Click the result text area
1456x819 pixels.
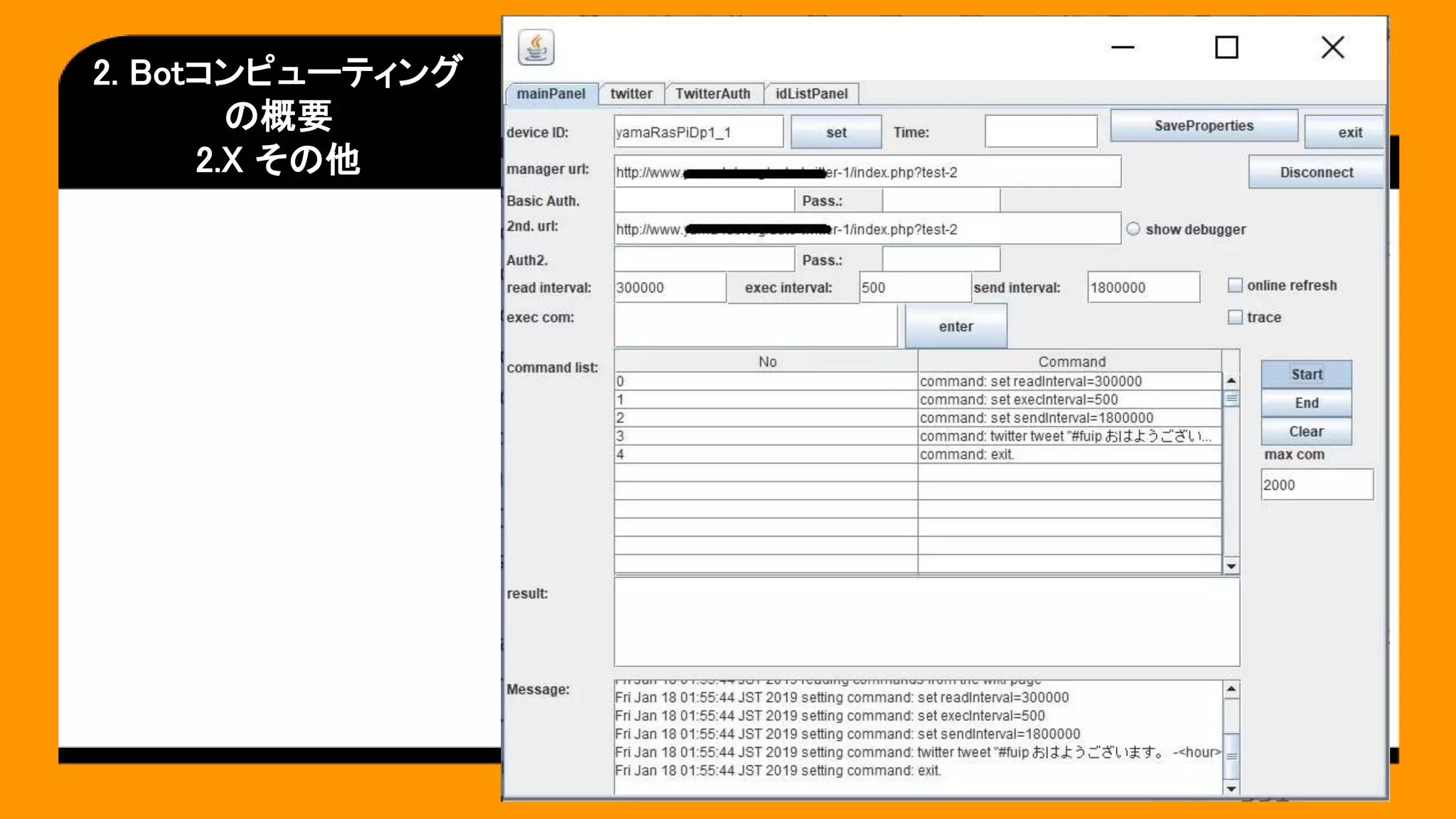pyautogui.click(x=926, y=622)
